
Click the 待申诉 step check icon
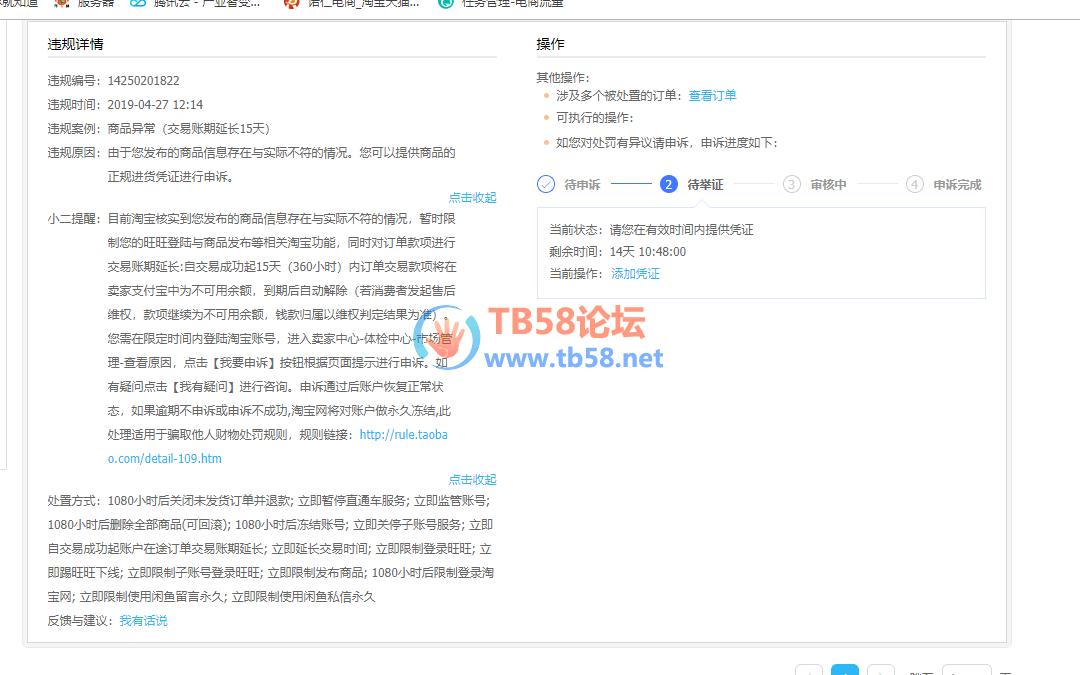(546, 185)
